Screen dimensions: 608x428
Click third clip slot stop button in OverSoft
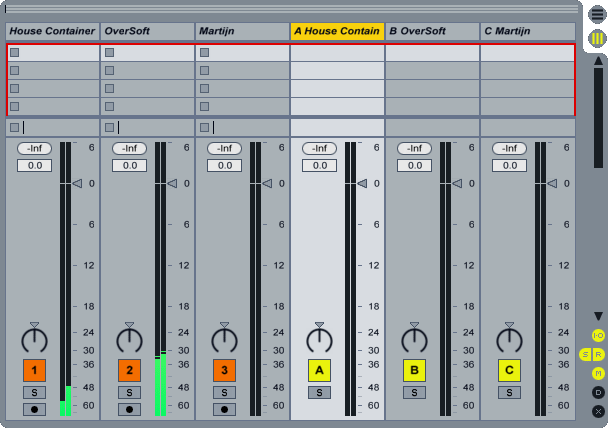109,88
